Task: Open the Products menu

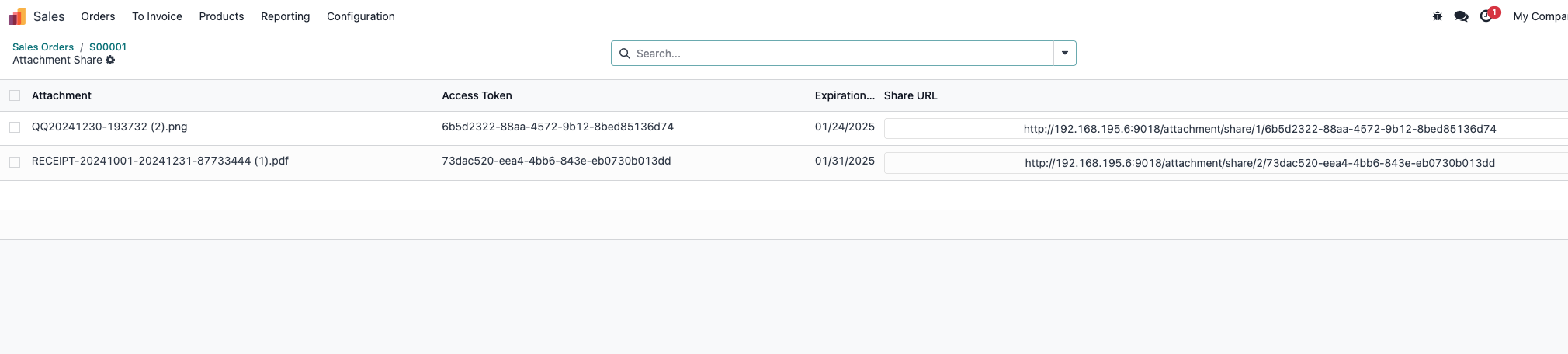Action: [221, 16]
